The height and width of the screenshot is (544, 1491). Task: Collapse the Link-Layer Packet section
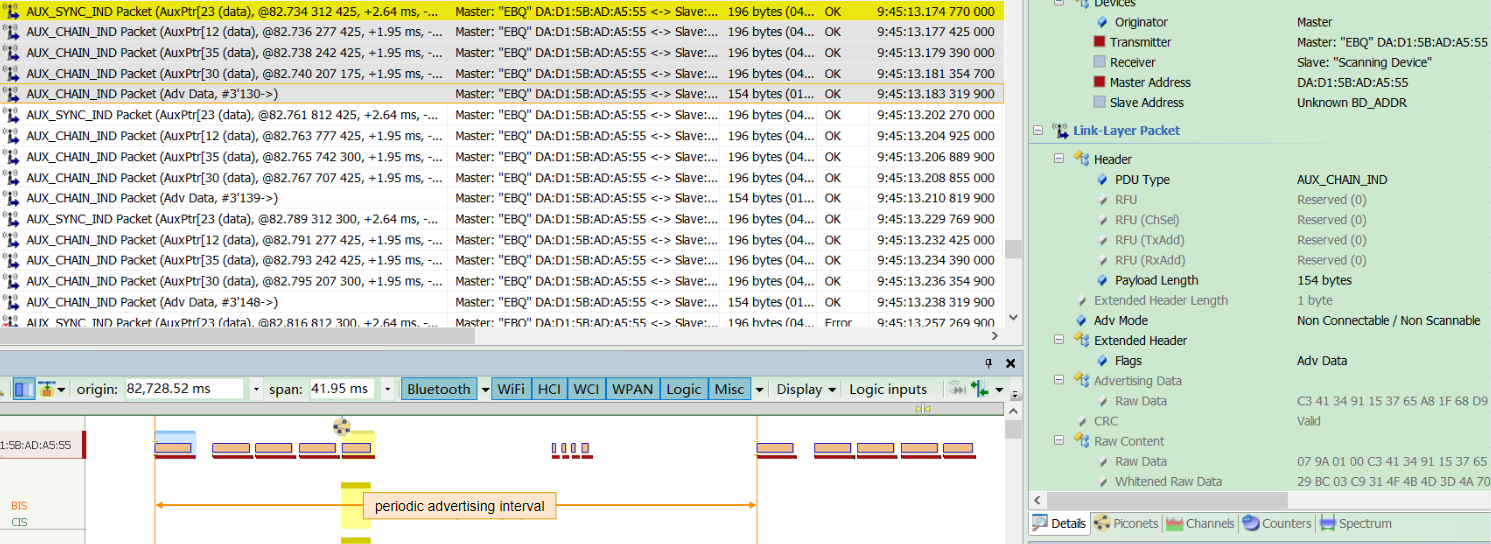point(1038,131)
